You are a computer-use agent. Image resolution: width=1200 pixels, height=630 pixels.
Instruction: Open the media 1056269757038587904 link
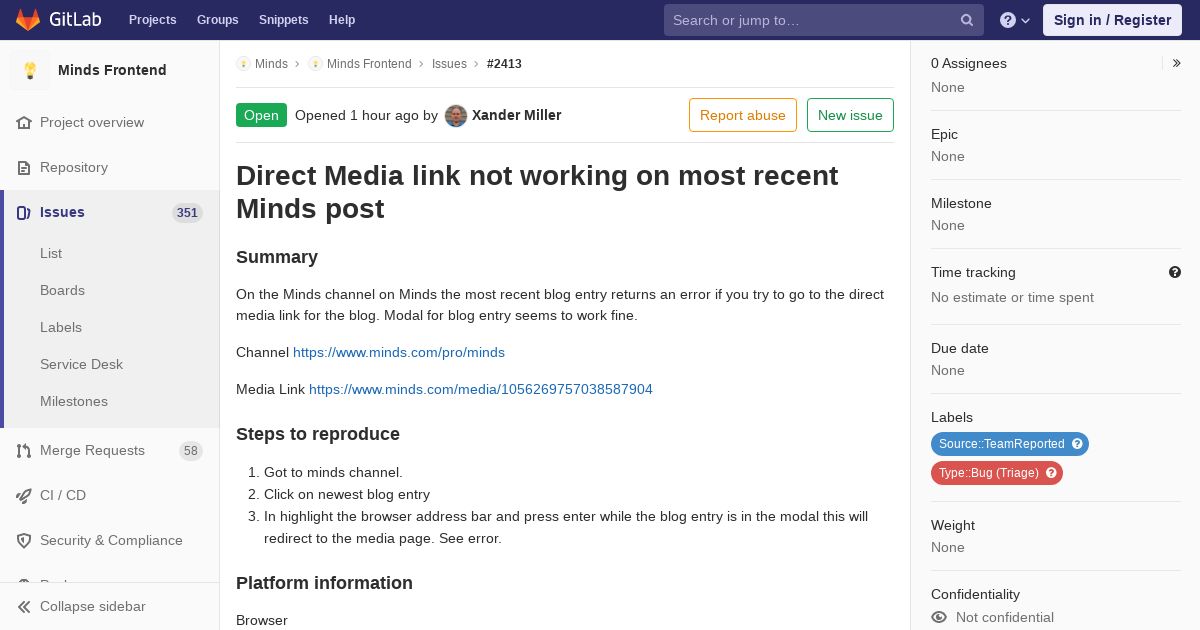click(481, 389)
